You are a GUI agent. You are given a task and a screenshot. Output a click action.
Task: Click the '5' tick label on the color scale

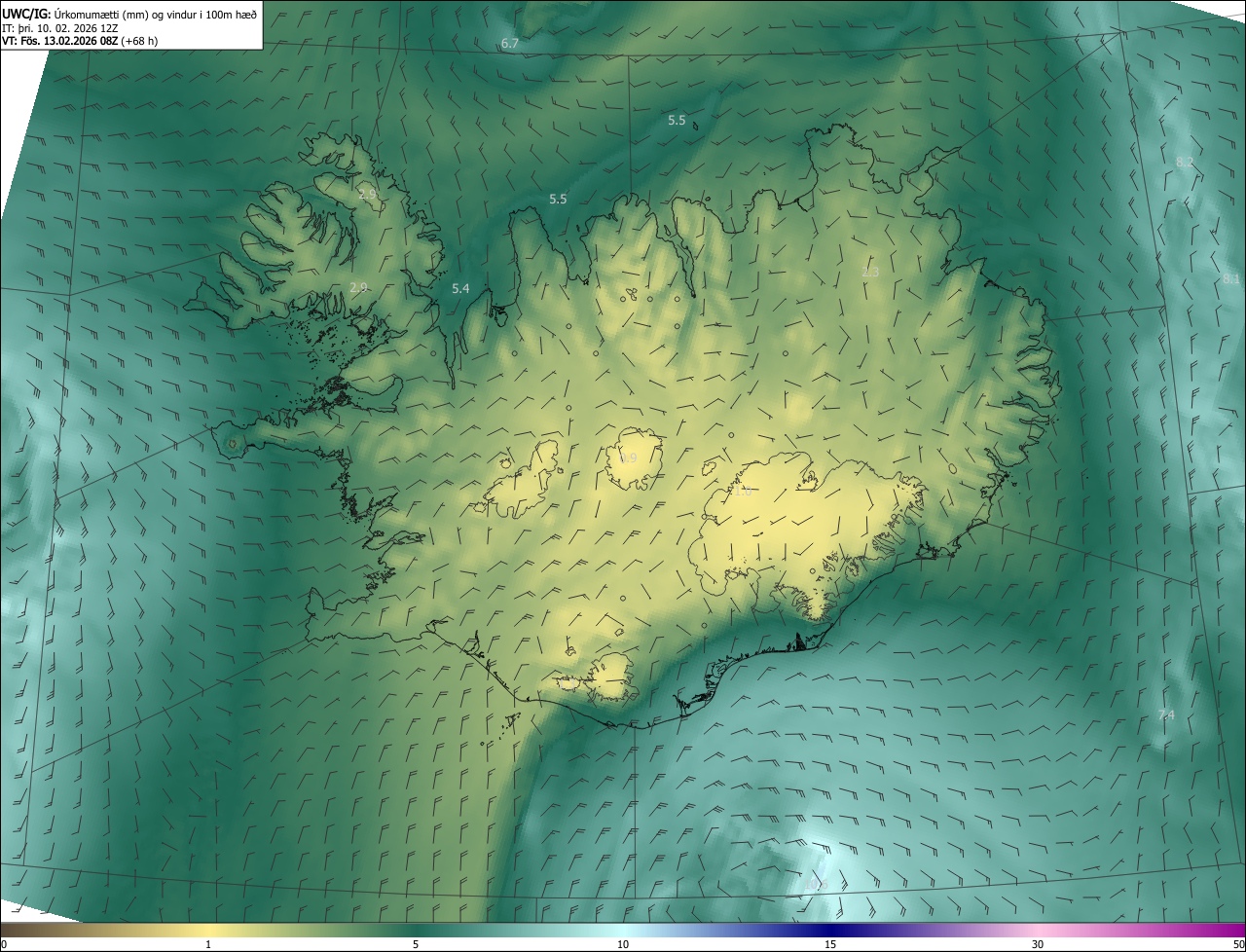click(416, 944)
